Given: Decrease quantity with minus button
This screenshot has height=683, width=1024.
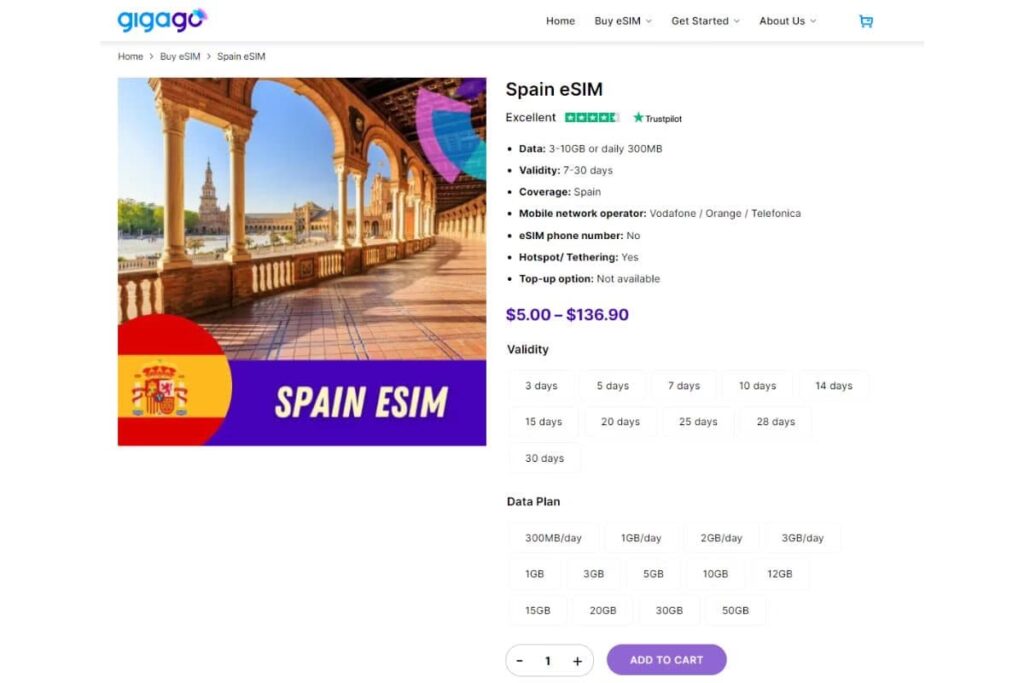Looking at the screenshot, I should point(520,661).
